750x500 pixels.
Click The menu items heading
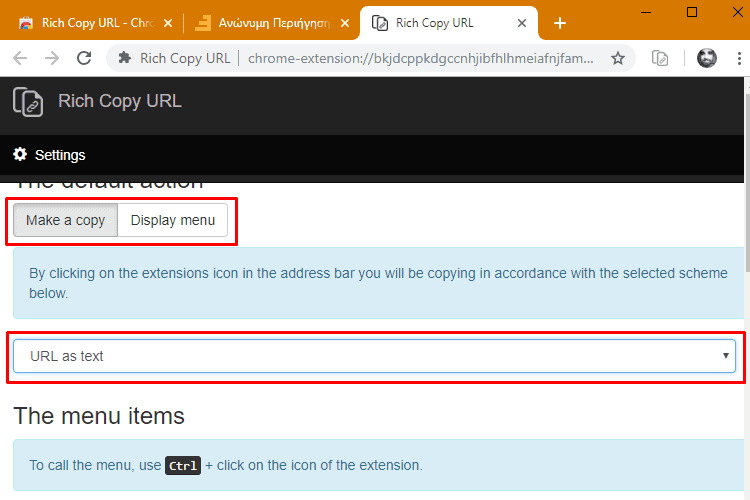[x=99, y=416]
